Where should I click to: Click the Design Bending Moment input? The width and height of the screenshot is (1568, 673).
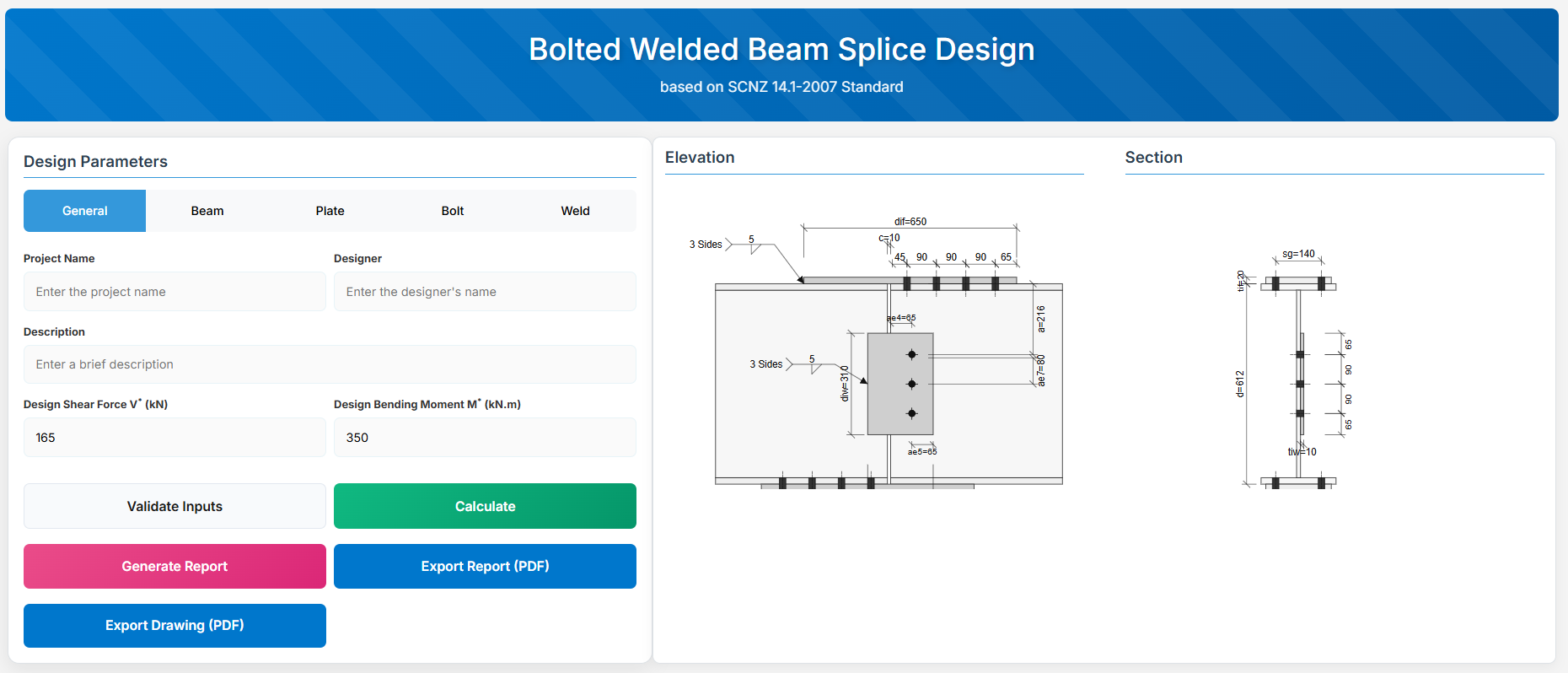[485, 438]
